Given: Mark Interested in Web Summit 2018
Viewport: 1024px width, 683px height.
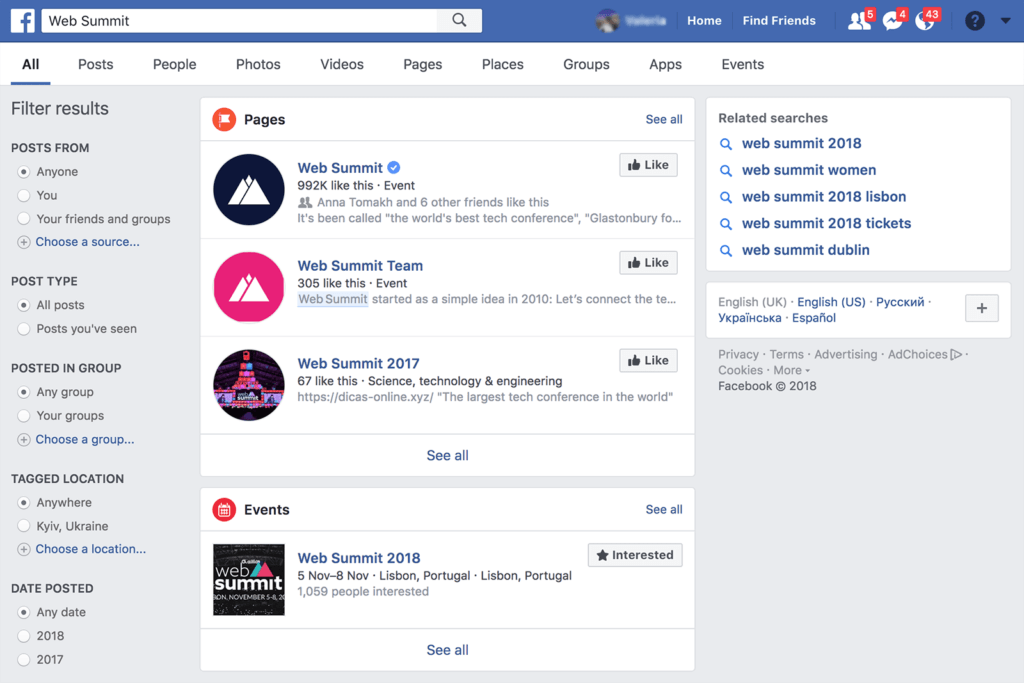Looking at the screenshot, I should tap(635, 555).
